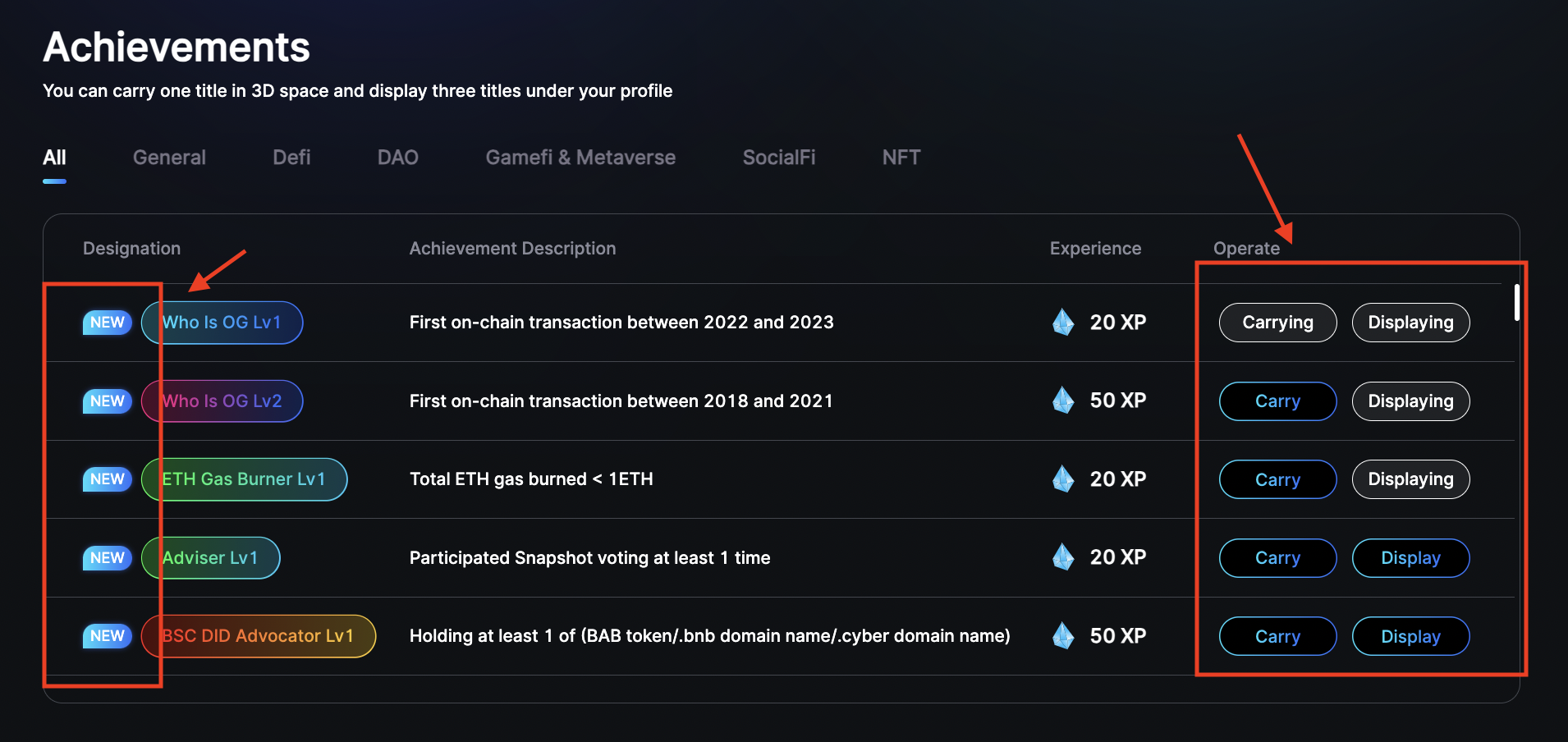Viewport: 1568px width, 742px height.
Task: Carry the Who Is OG Lv2 title
Action: (x=1277, y=401)
